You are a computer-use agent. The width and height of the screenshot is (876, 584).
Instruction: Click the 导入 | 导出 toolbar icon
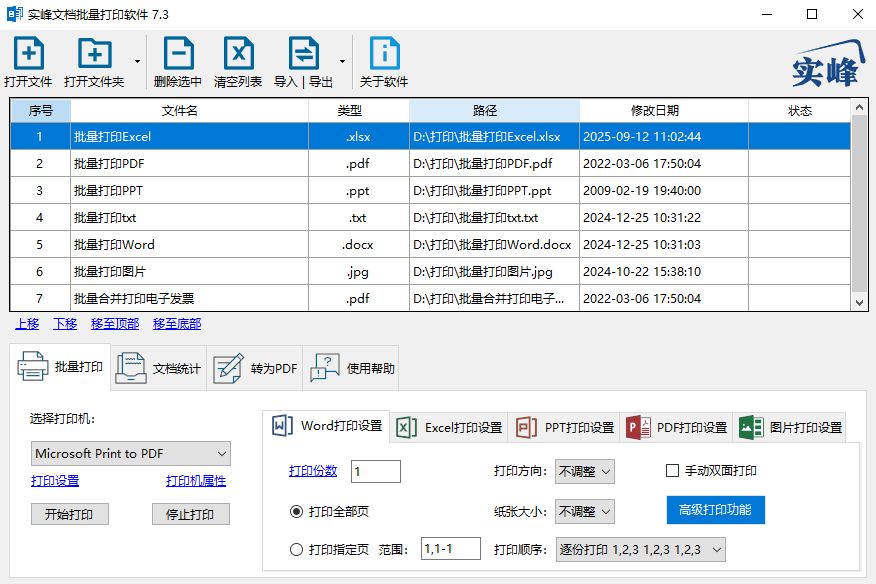point(303,54)
